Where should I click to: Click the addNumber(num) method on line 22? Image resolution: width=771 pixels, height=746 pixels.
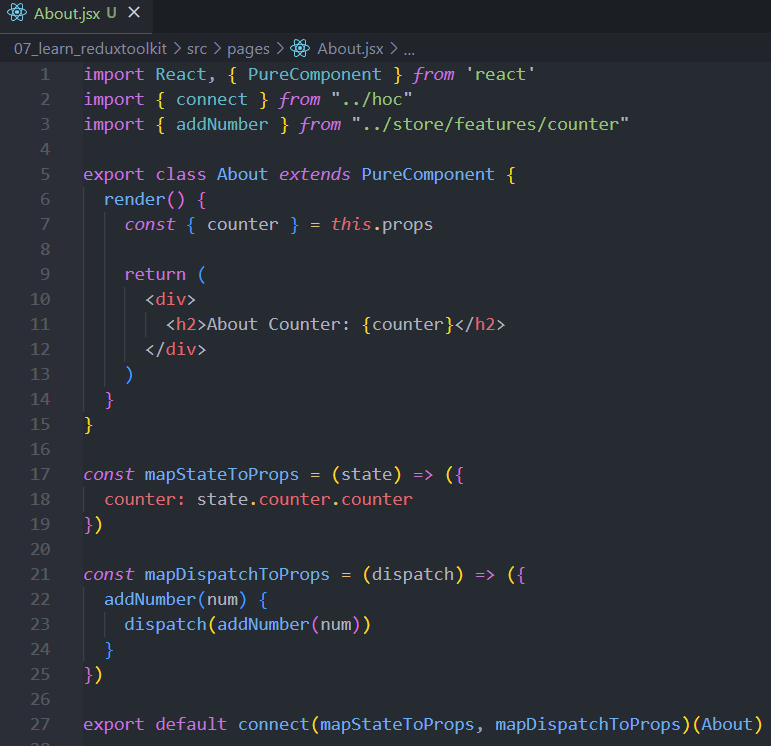point(176,599)
